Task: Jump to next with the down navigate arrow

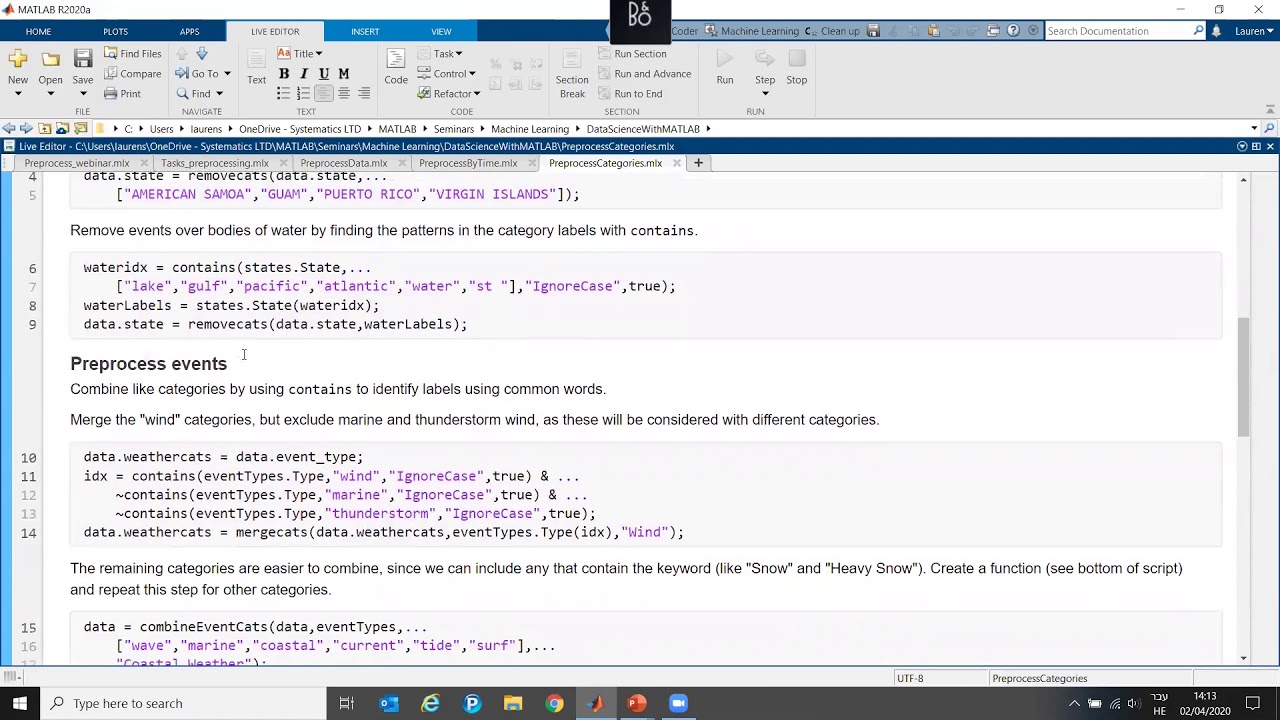Action: (201, 54)
